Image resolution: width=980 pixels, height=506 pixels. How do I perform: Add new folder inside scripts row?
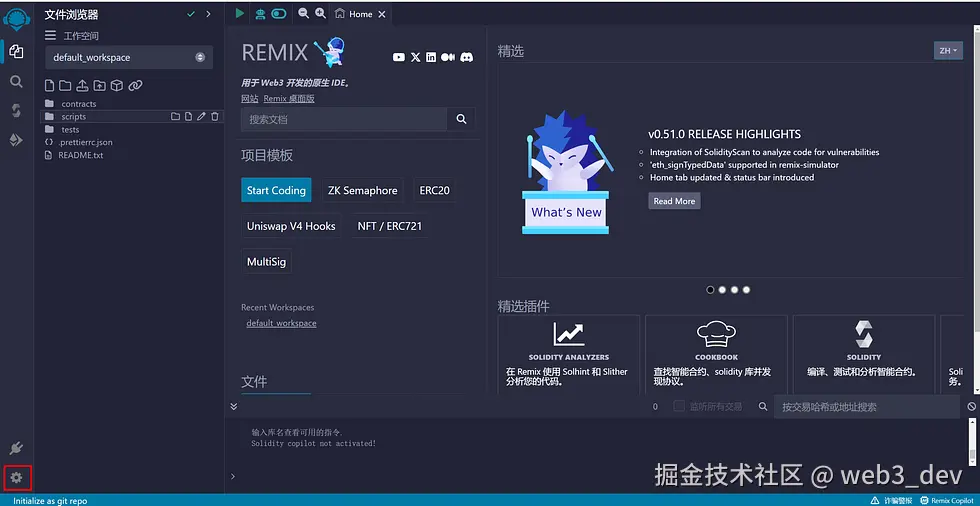[x=176, y=116]
